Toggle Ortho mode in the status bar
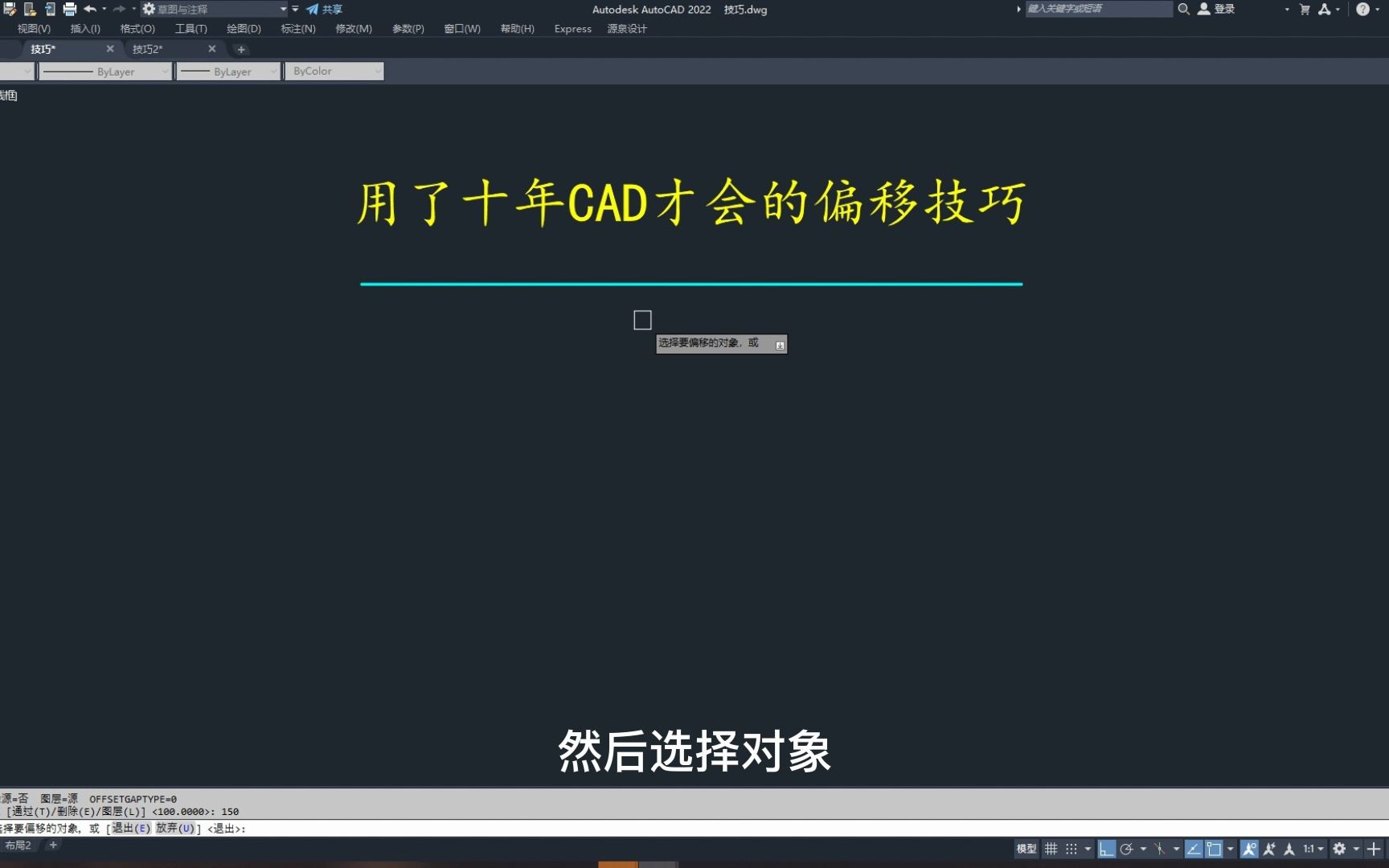The width and height of the screenshot is (1389, 868). [1107, 848]
